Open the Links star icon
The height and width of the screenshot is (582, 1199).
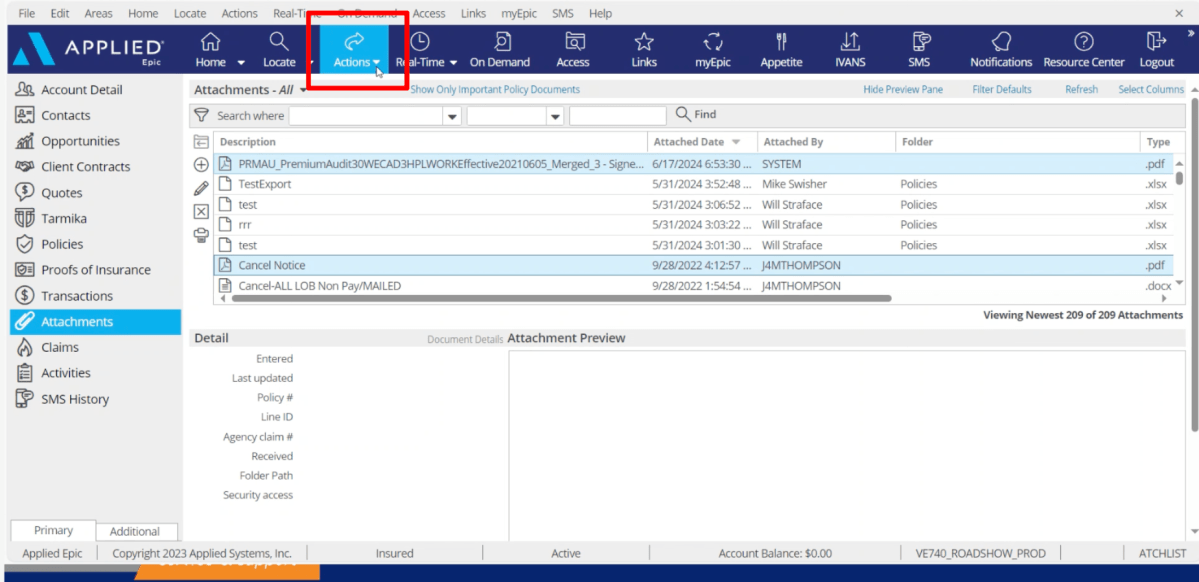(x=644, y=41)
